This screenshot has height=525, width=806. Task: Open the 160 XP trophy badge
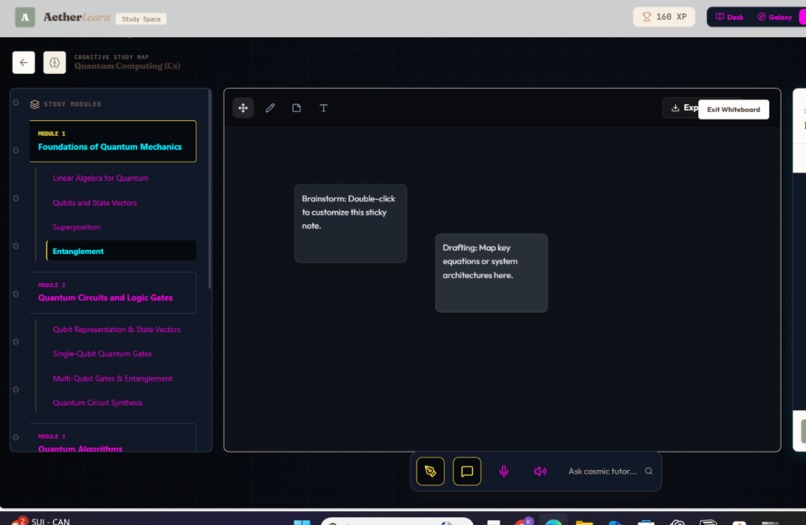(664, 17)
